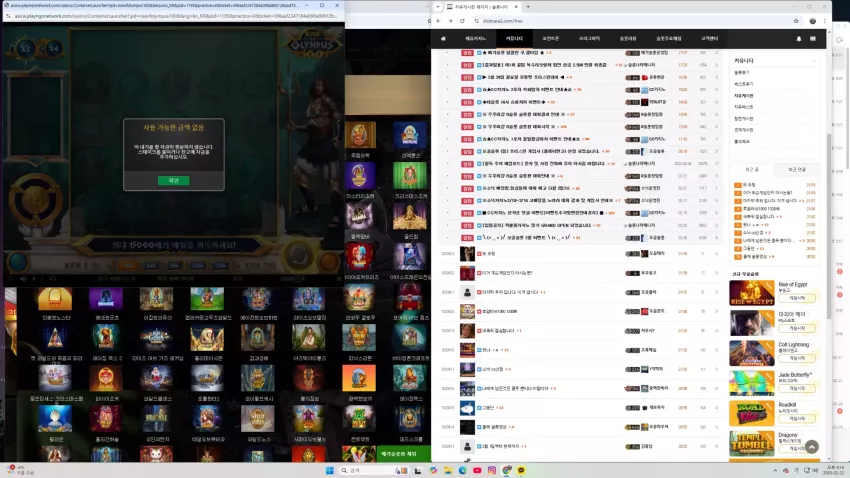Click the Windows taskbar search box
850x478 pixels.
[x=373, y=470]
